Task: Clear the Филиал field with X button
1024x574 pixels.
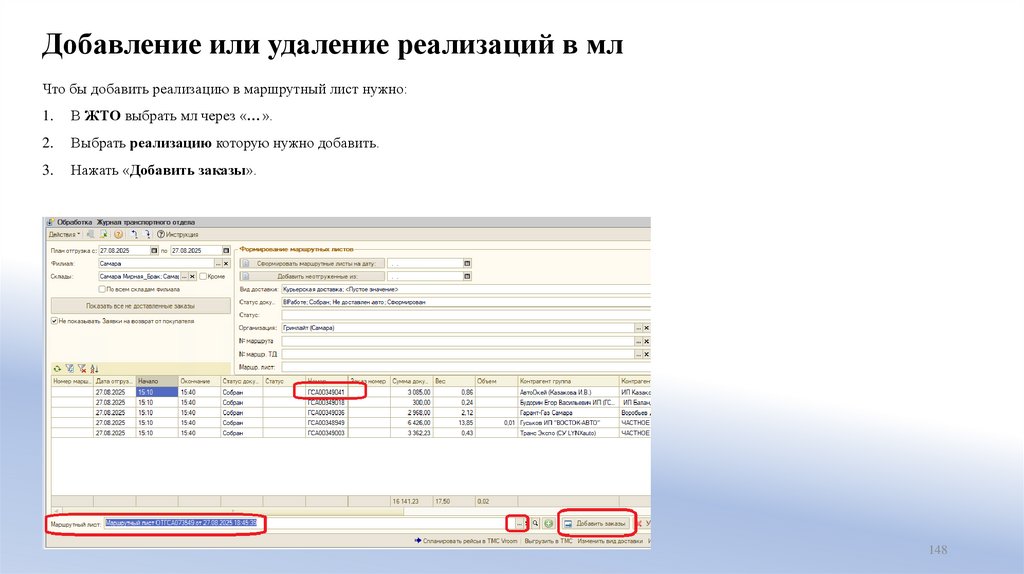Action: (x=226, y=263)
